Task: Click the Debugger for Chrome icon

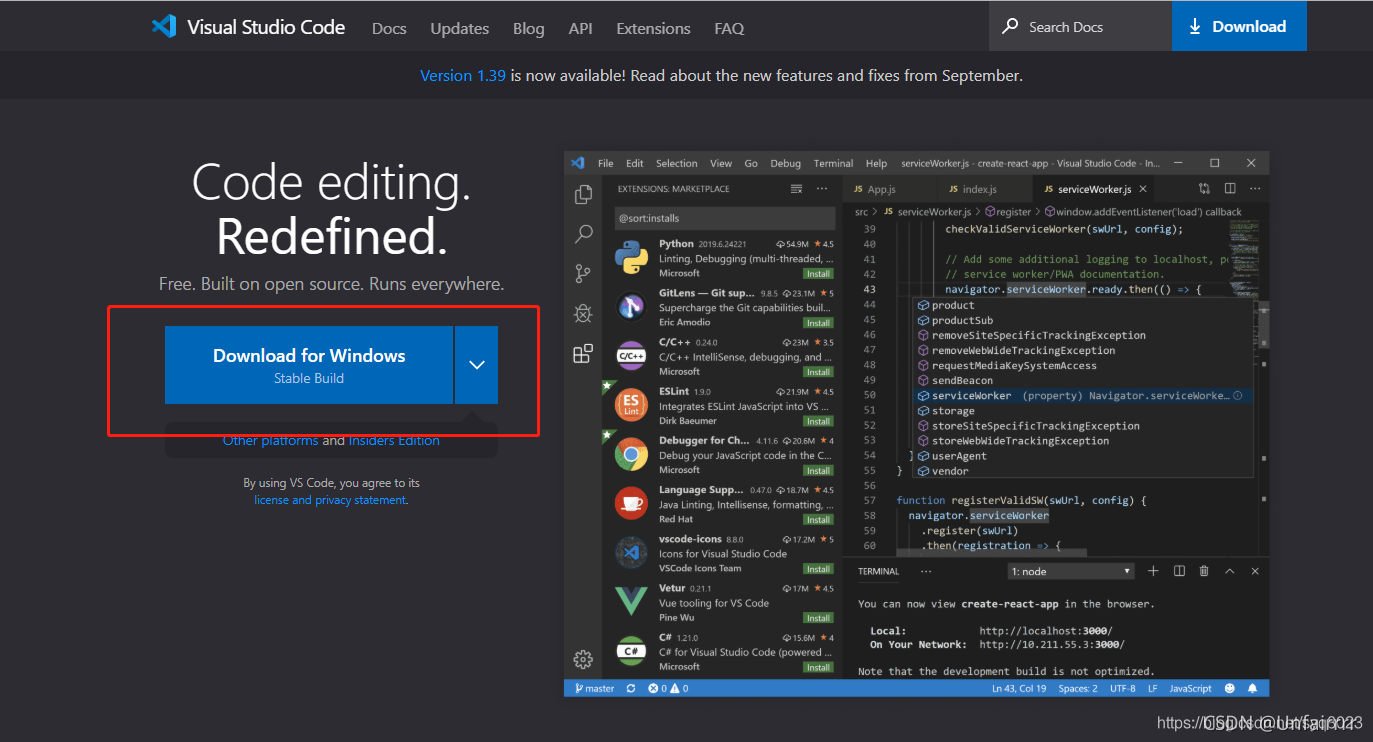Action: tap(631, 455)
